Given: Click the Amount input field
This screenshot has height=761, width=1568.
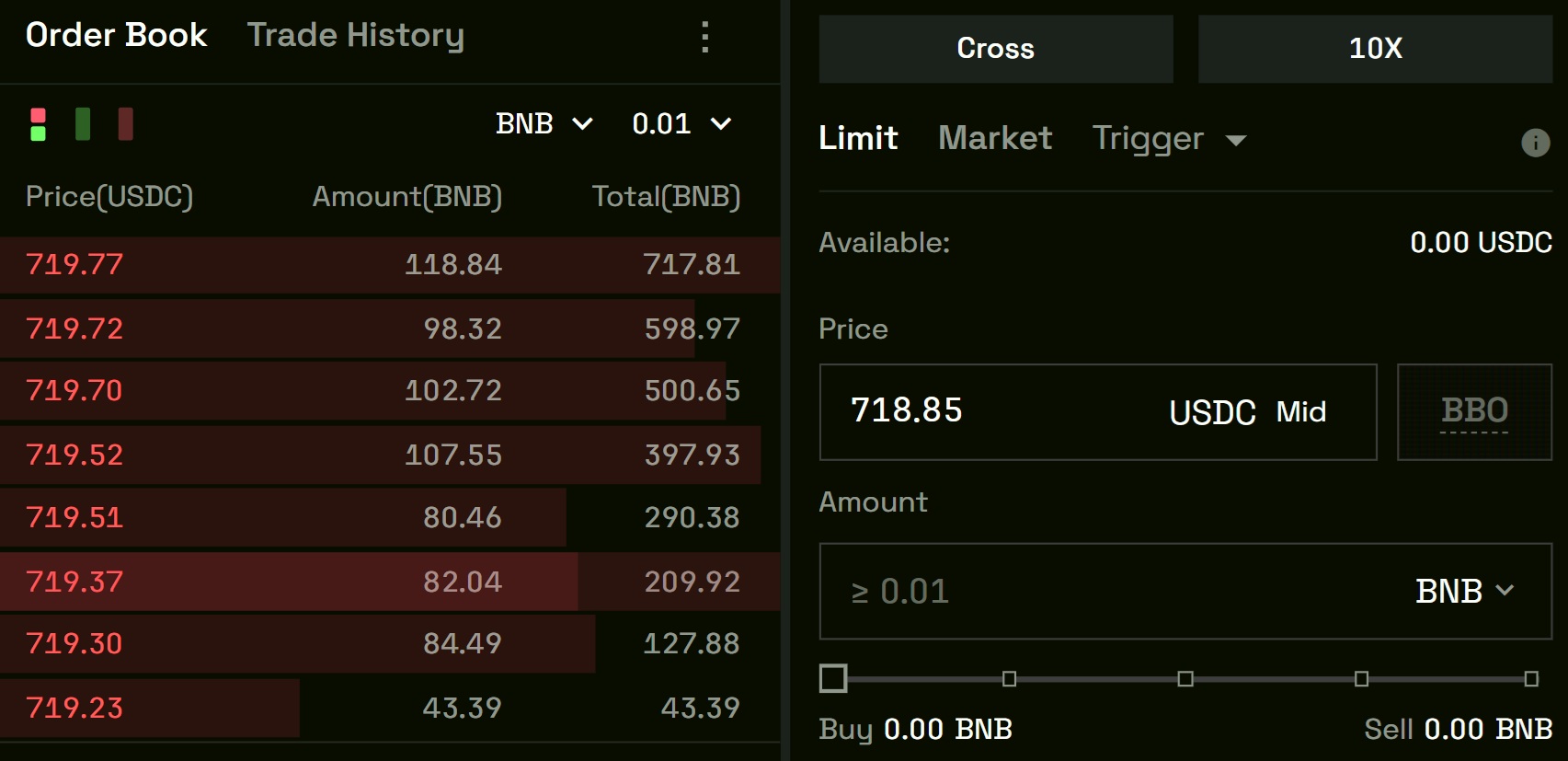Looking at the screenshot, I should point(1185,591).
